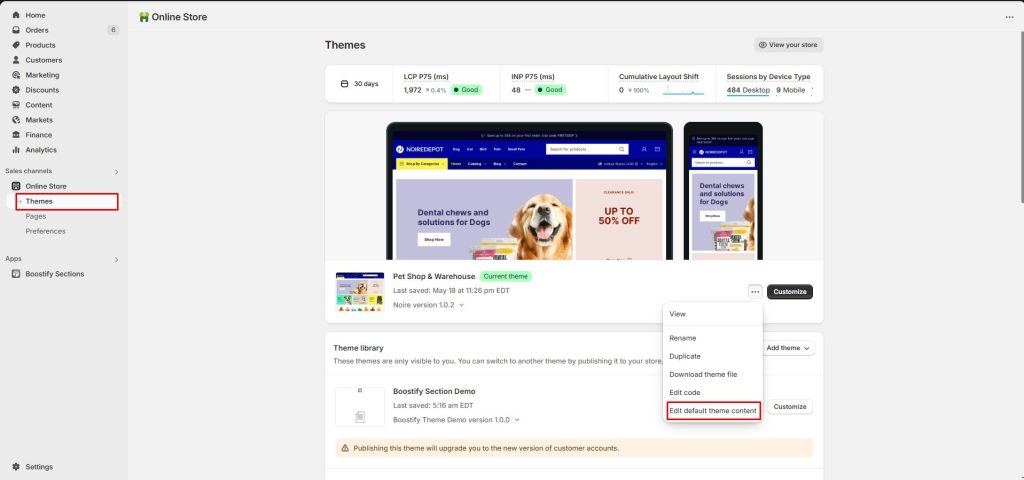Click the Cumulative Layout Shift chart
Image resolution: width=1024 pixels, height=480 pixels.
tap(684, 90)
